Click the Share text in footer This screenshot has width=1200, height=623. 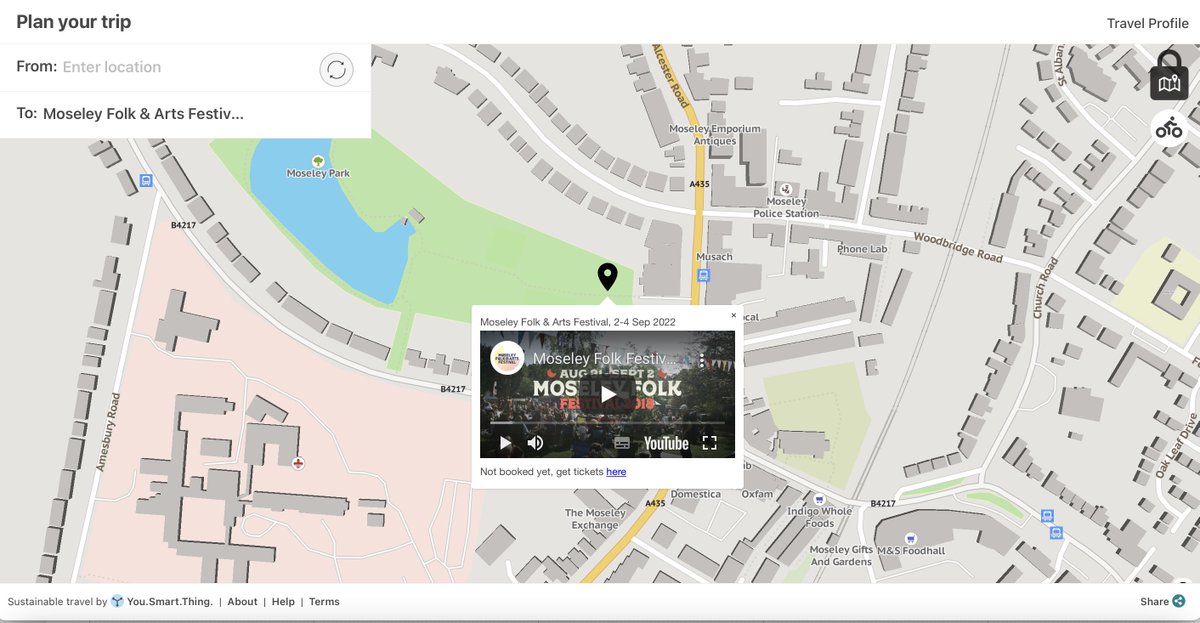click(1154, 602)
